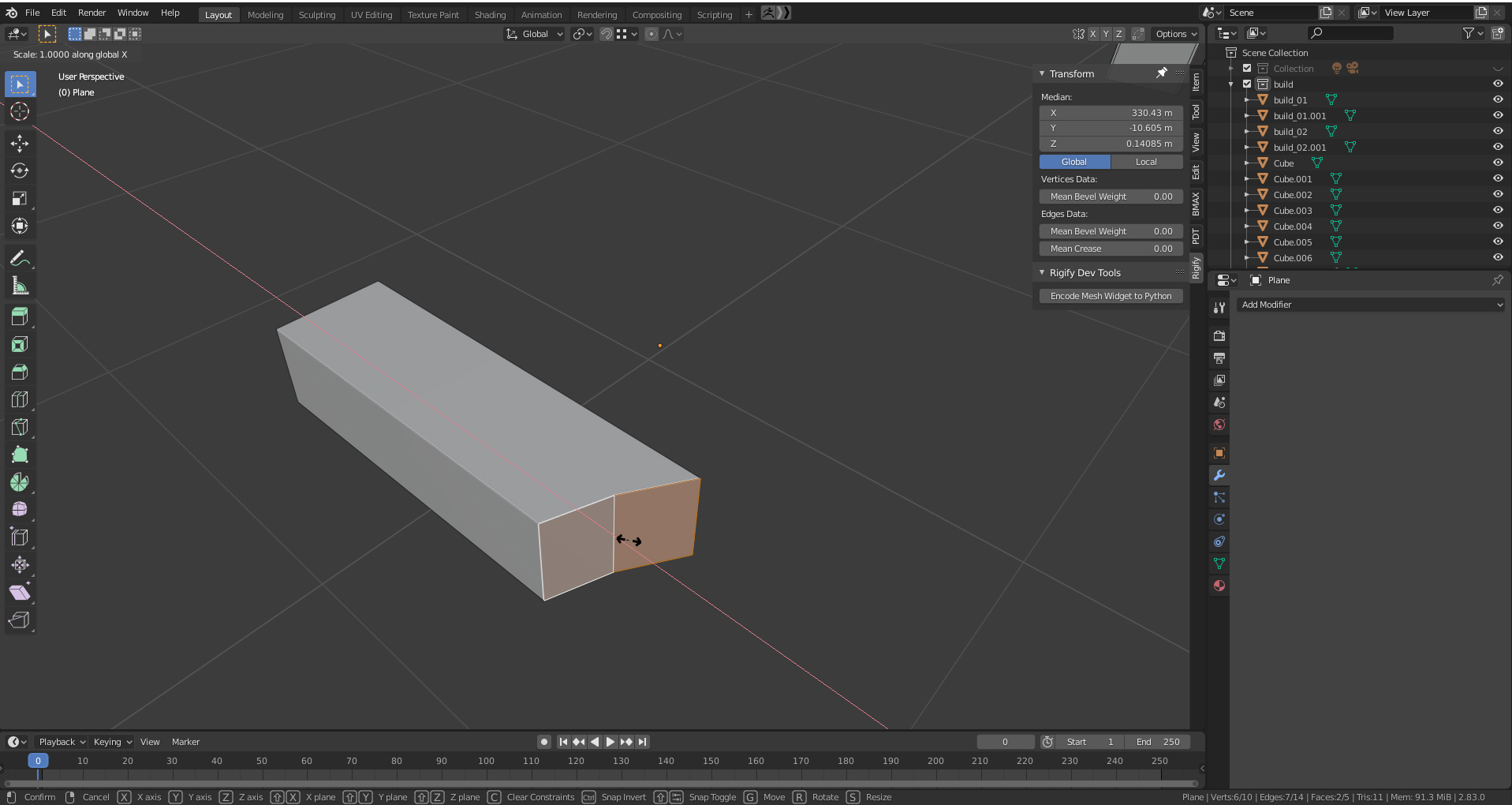Open the Material properties tab
Viewport: 1512px width, 805px height.
1219,586
